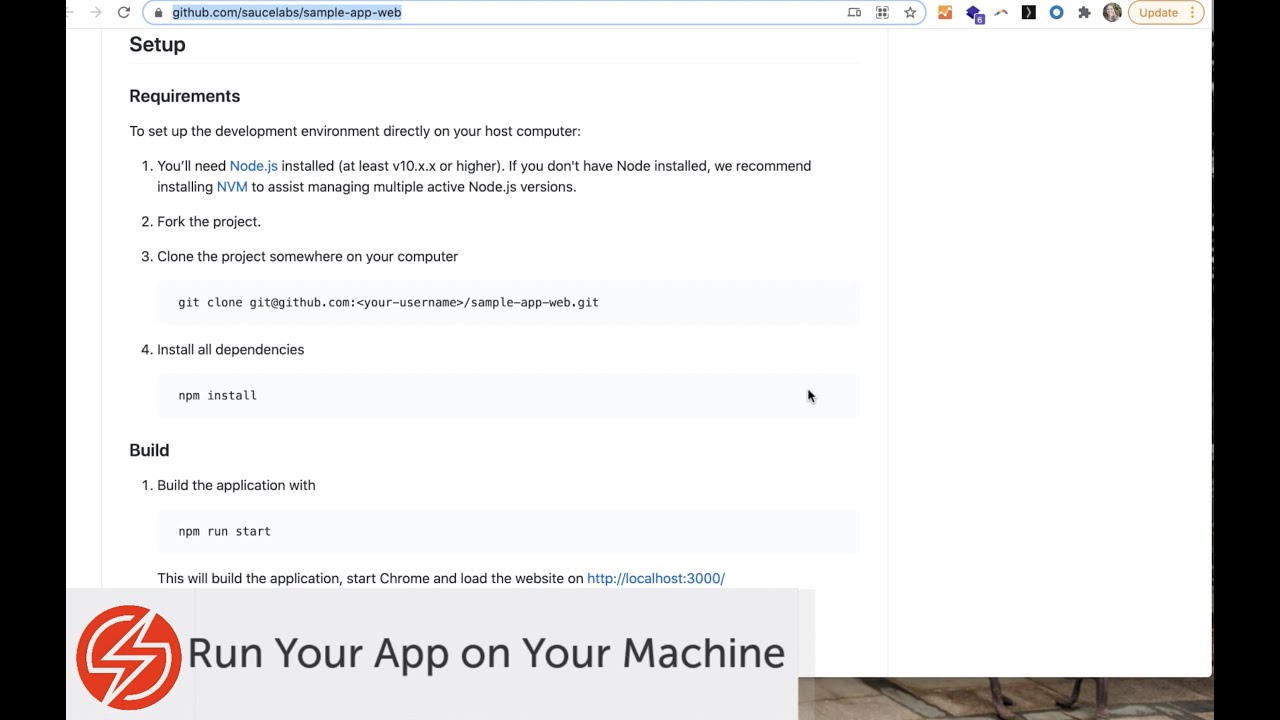The image size is (1280, 720).
Task: Click the site lock icon
Action: (x=158, y=13)
